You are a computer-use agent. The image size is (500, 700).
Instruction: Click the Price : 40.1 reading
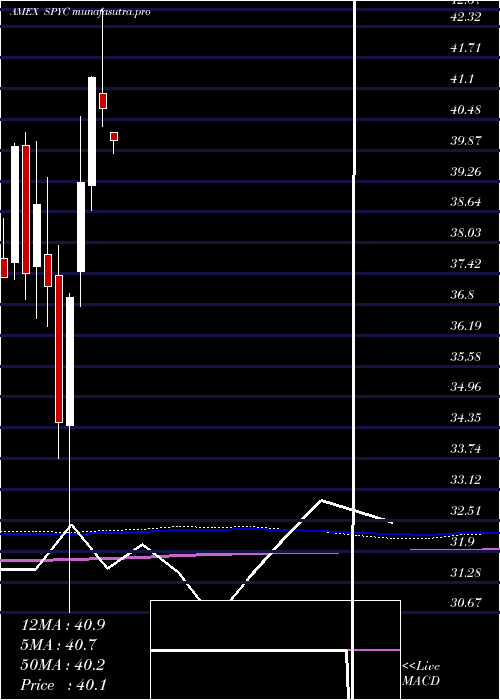[x=63, y=684]
